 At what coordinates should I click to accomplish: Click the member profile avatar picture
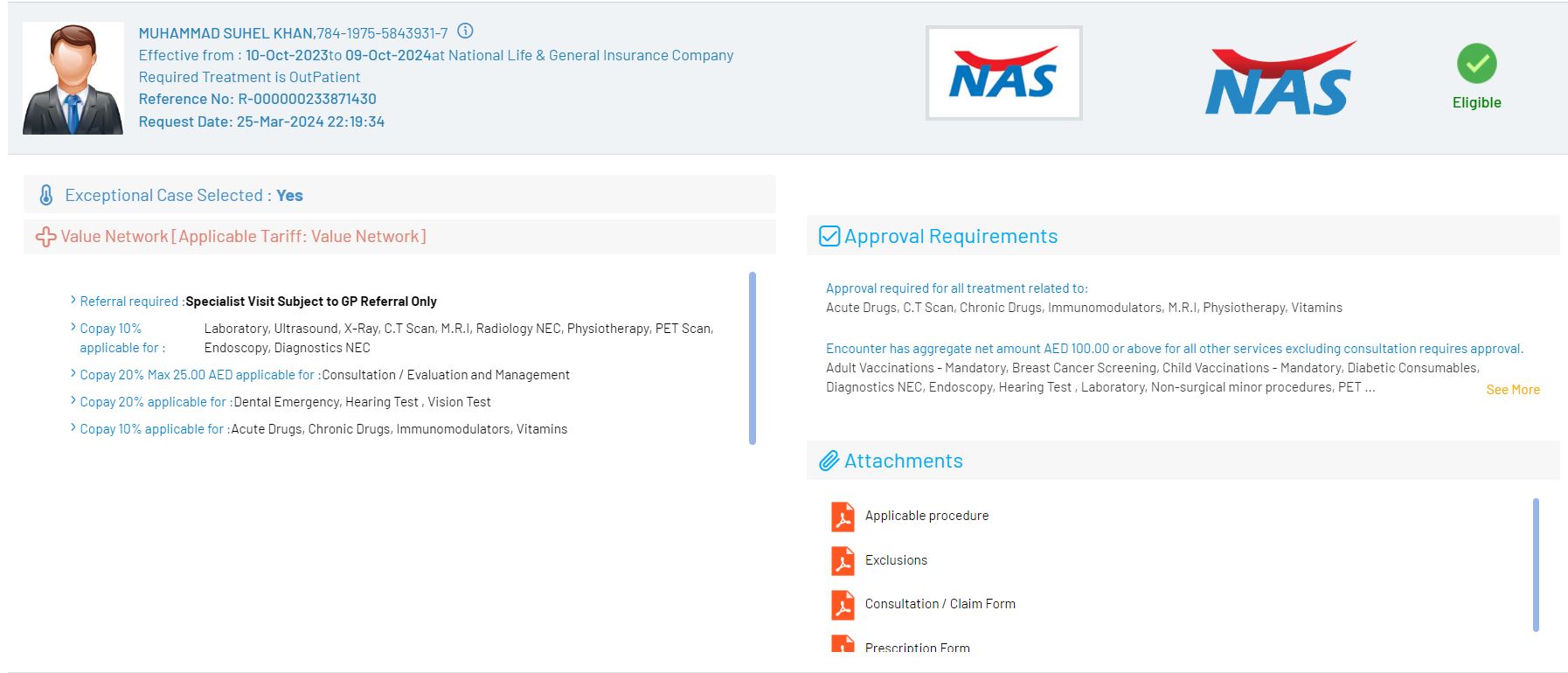coord(73,79)
